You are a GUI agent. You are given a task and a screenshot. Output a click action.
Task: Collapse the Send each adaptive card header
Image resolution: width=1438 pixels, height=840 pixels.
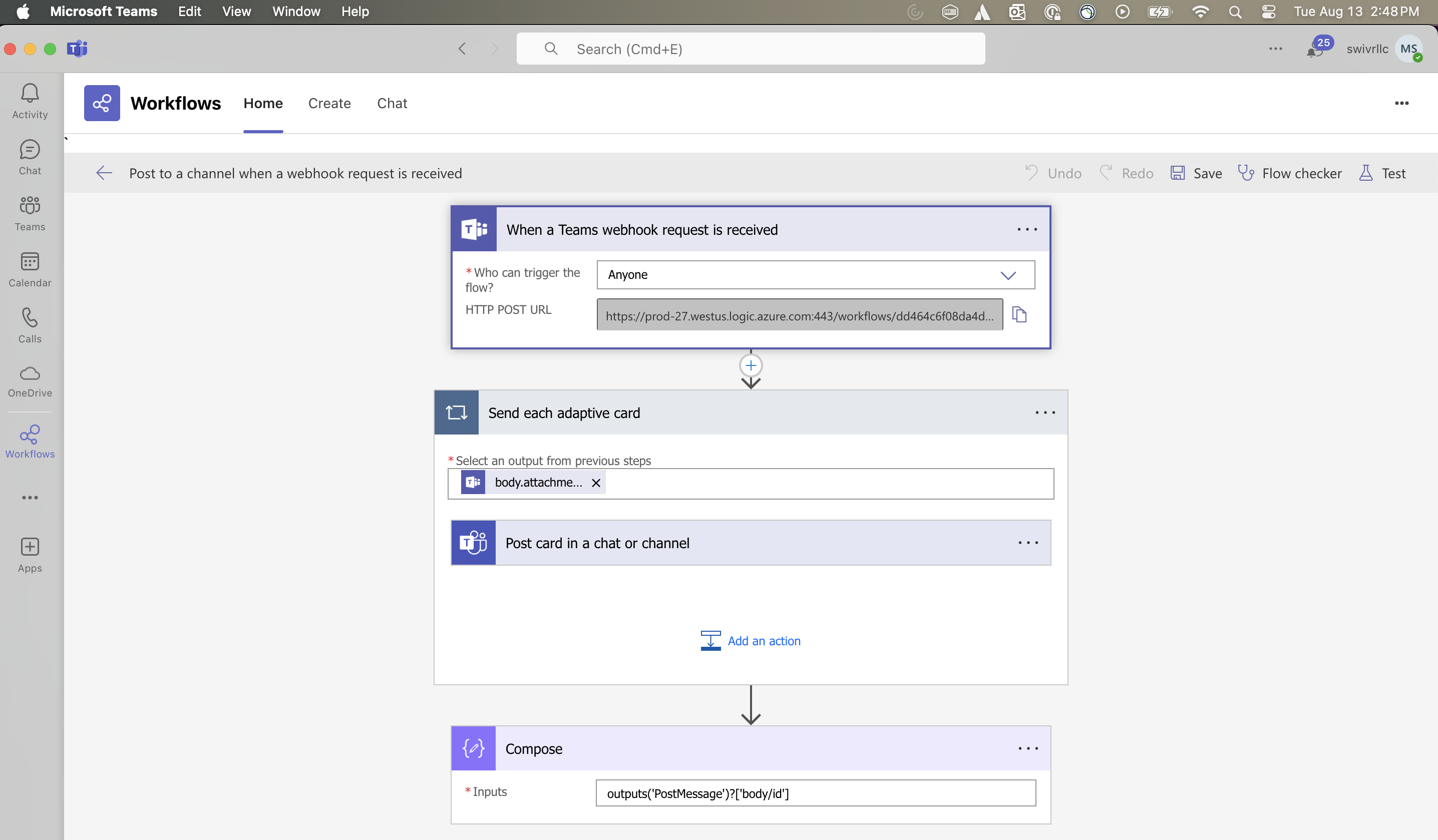[751, 412]
